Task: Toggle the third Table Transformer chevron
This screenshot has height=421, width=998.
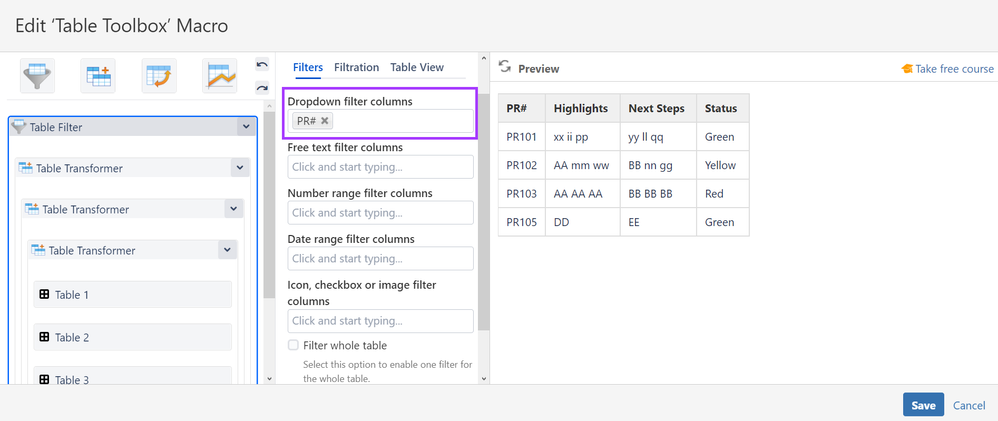Action: pyautogui.click(x=227, y=250)
